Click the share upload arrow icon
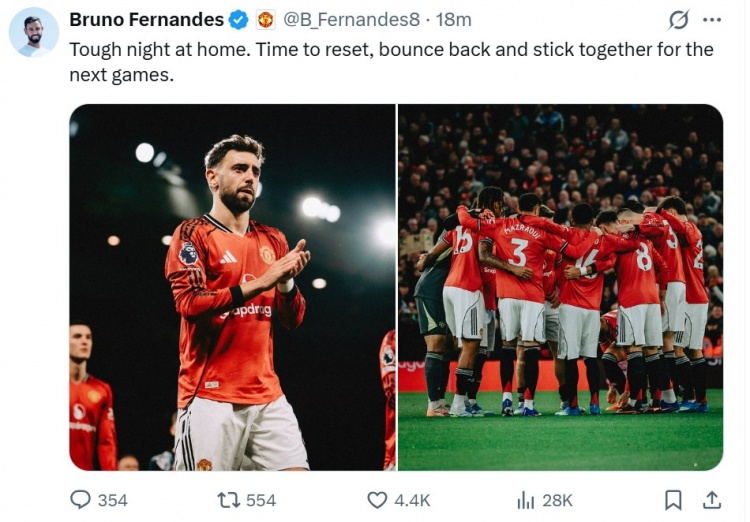750x522 pixels. [712, 499]
